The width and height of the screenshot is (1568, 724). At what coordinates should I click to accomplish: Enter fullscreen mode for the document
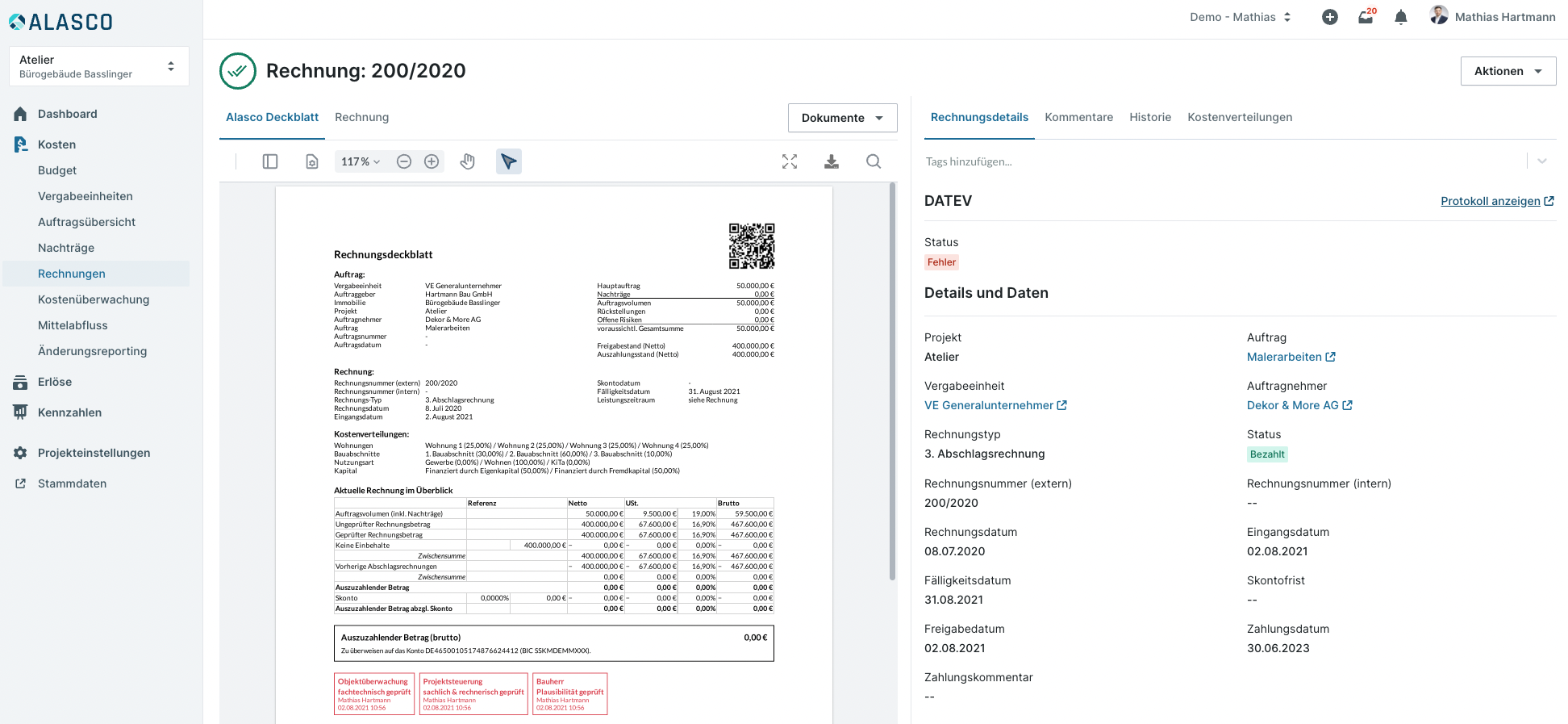[790, 161]
